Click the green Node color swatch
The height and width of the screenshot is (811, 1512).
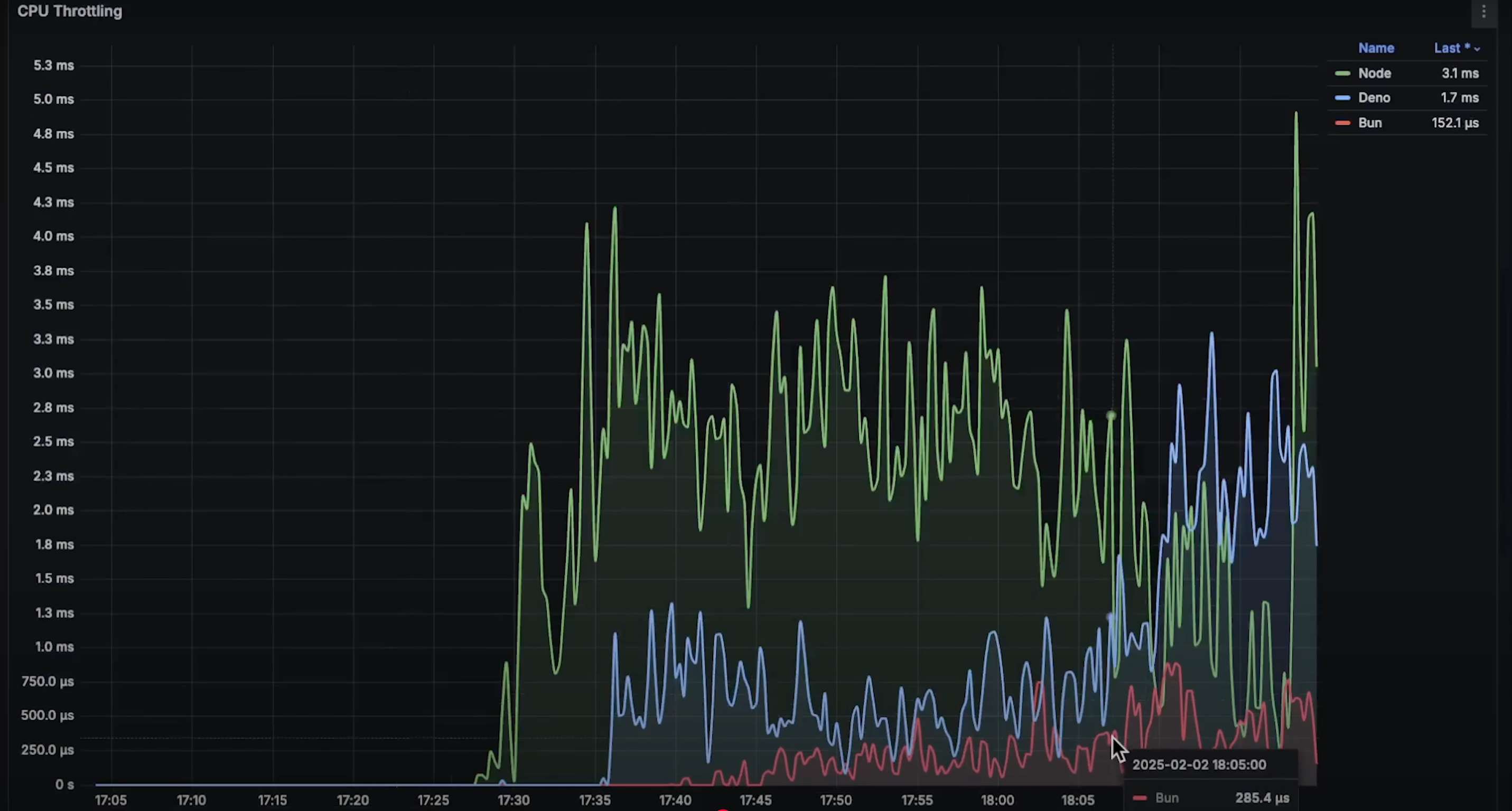[x=1342, y=73]
